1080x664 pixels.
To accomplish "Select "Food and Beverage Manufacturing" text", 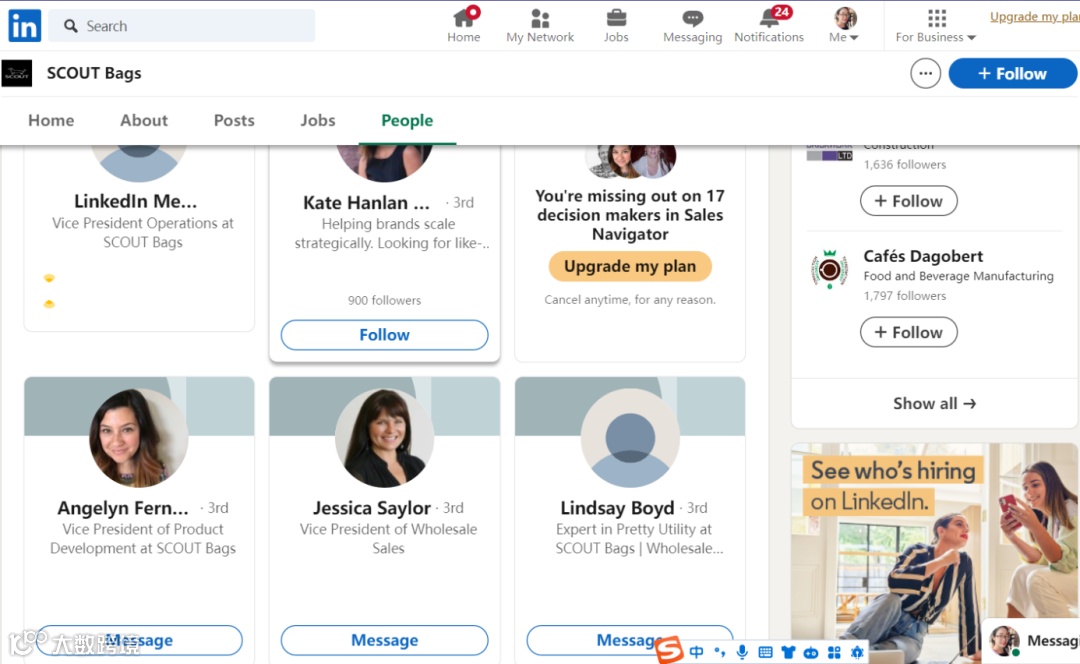I will point(958,276).
